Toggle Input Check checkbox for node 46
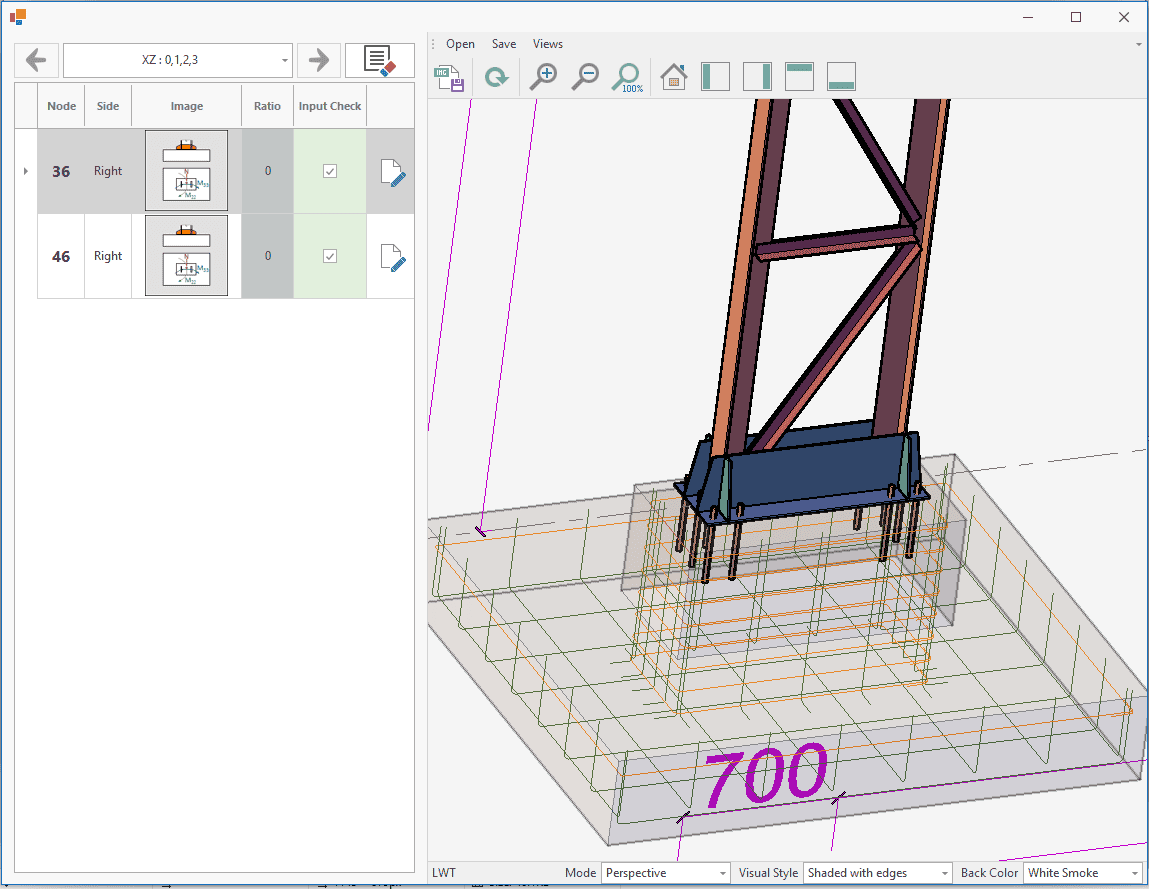The width and height of the screenshot is (1149, 889). pos(329,256)
